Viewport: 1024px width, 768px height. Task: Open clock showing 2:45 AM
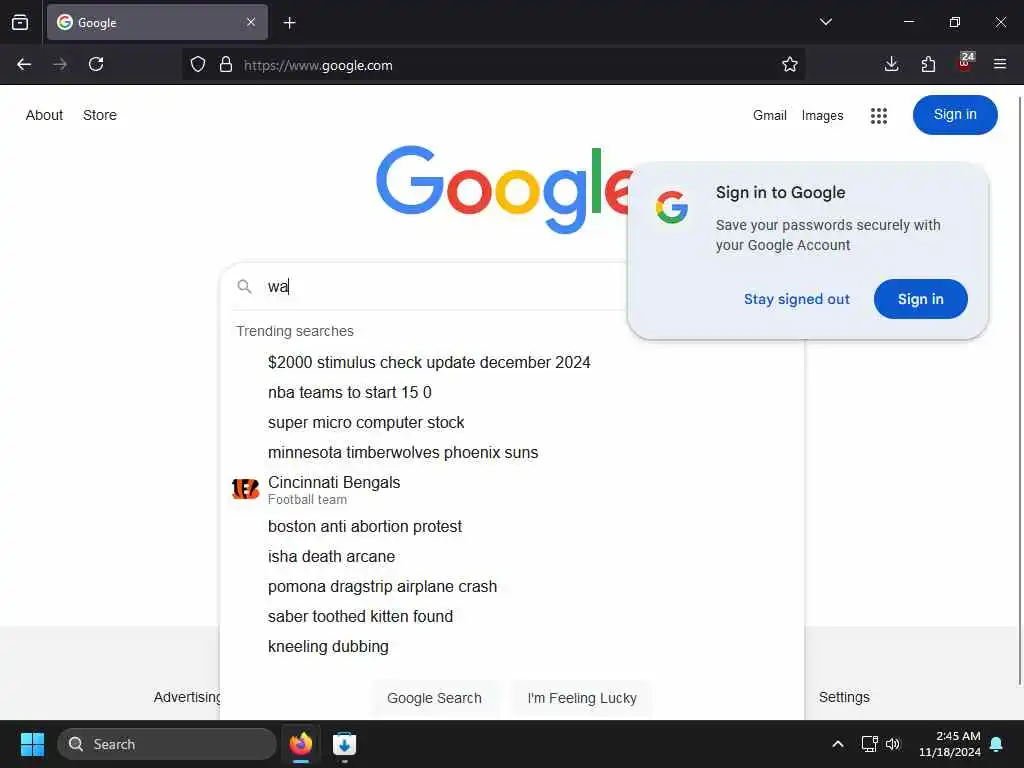(950, 744)
